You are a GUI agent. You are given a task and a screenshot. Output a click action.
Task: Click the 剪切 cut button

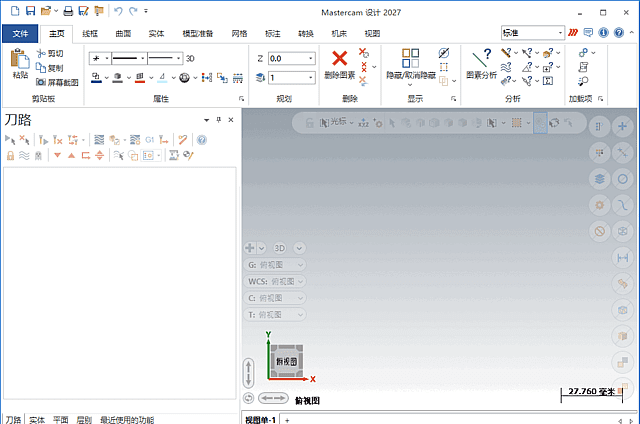50,53
